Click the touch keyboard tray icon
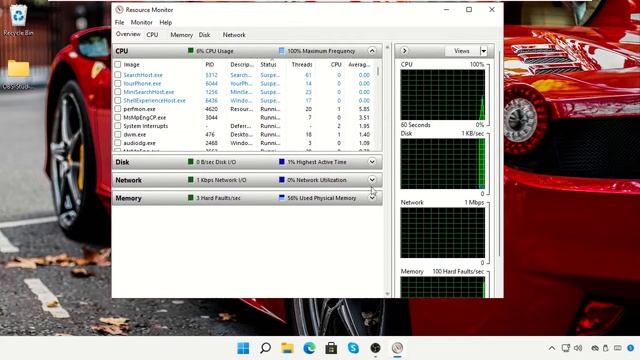 618,348
